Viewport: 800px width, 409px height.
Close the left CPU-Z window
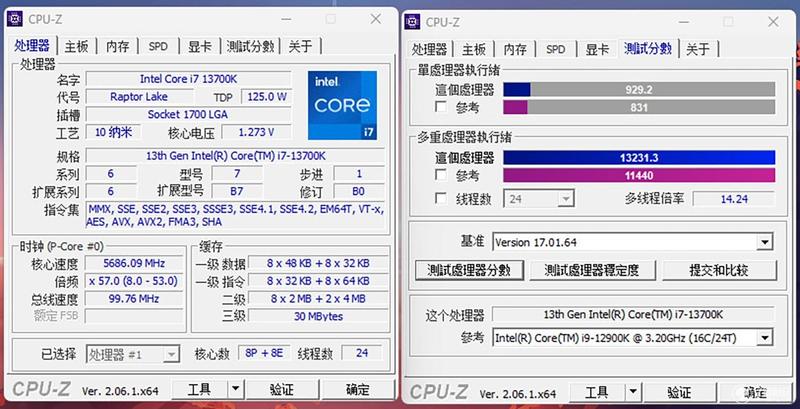(376, 19)
